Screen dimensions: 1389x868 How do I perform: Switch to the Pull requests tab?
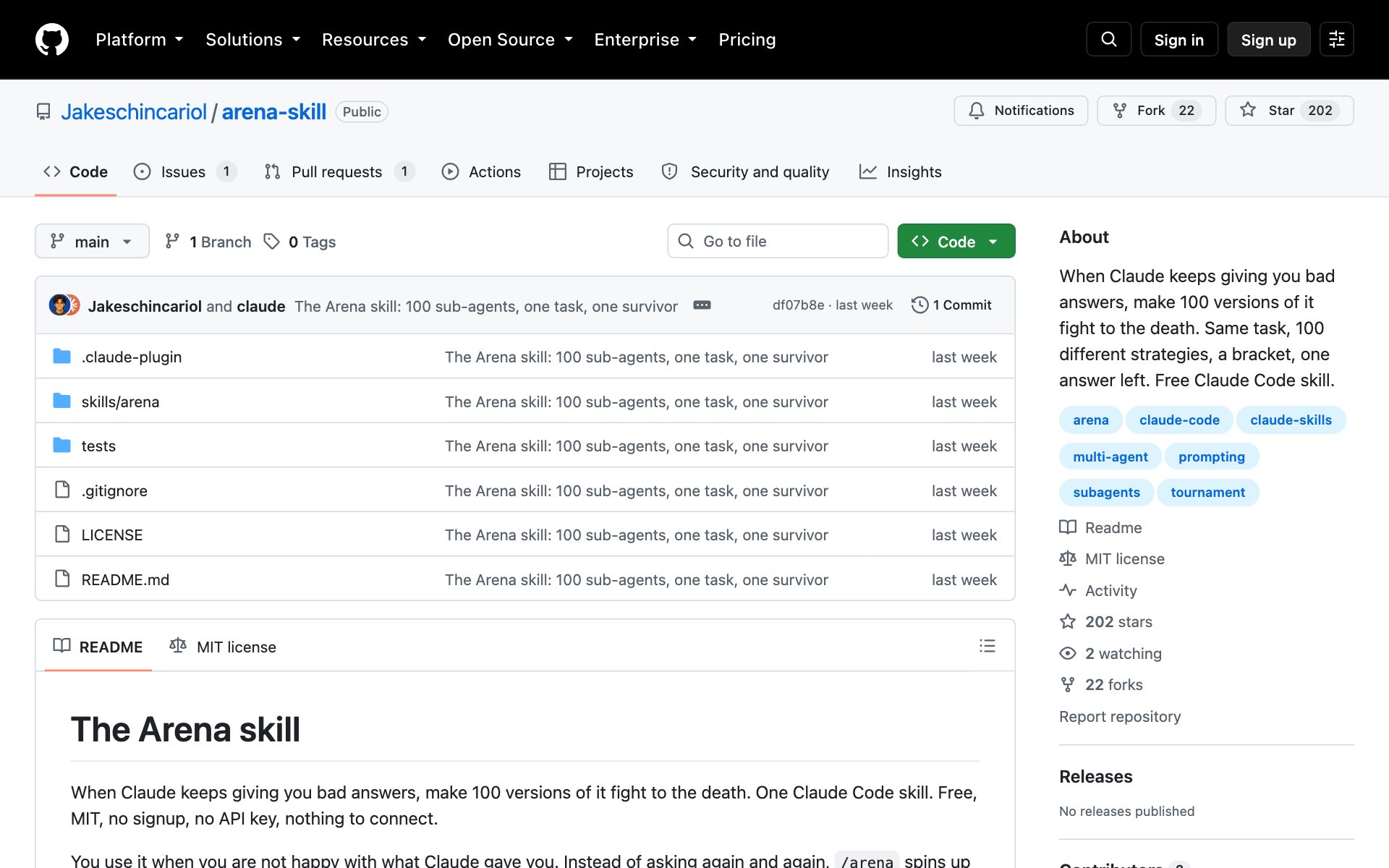(339, 172)
